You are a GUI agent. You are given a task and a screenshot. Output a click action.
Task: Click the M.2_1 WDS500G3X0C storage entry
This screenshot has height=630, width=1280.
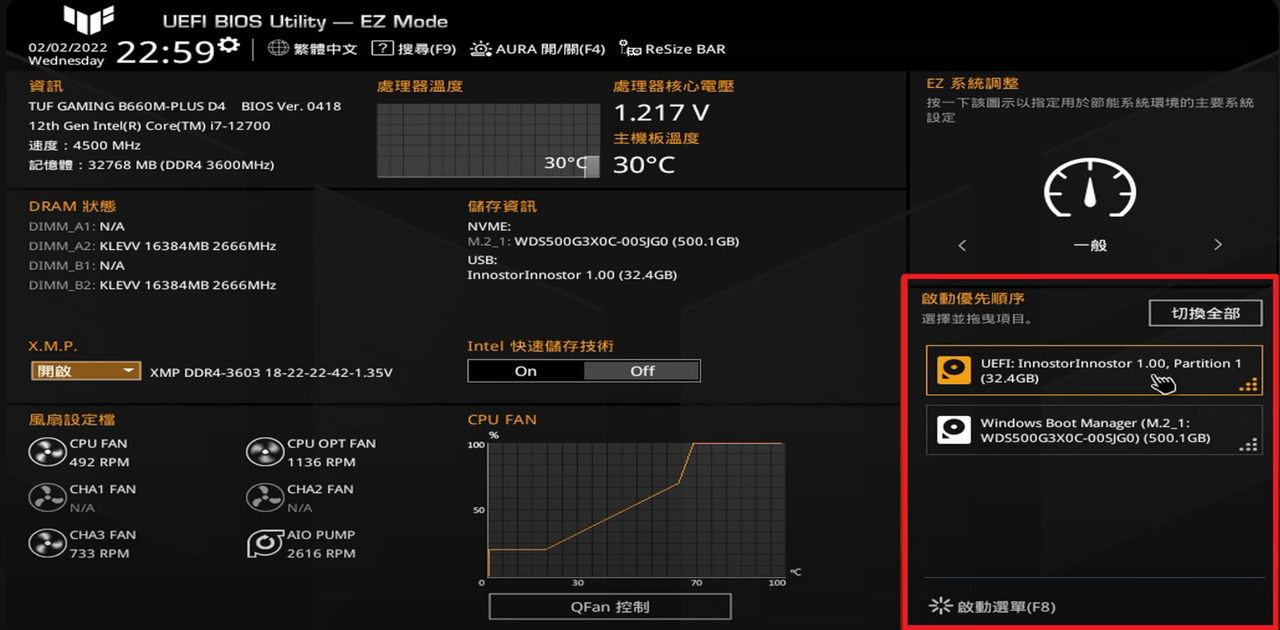[603, 242]
